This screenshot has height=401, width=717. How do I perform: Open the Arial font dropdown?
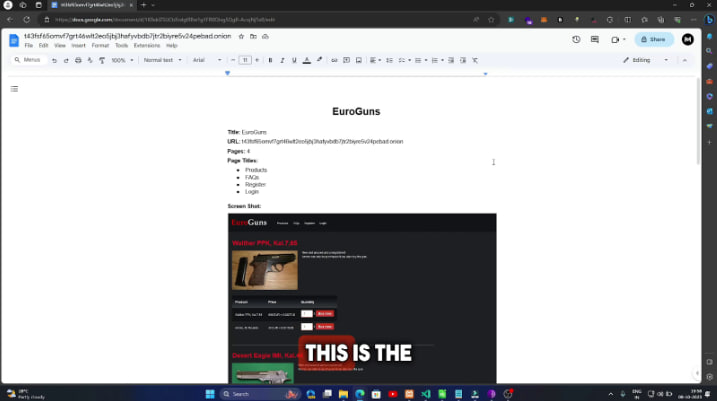[x=207, y=60]
